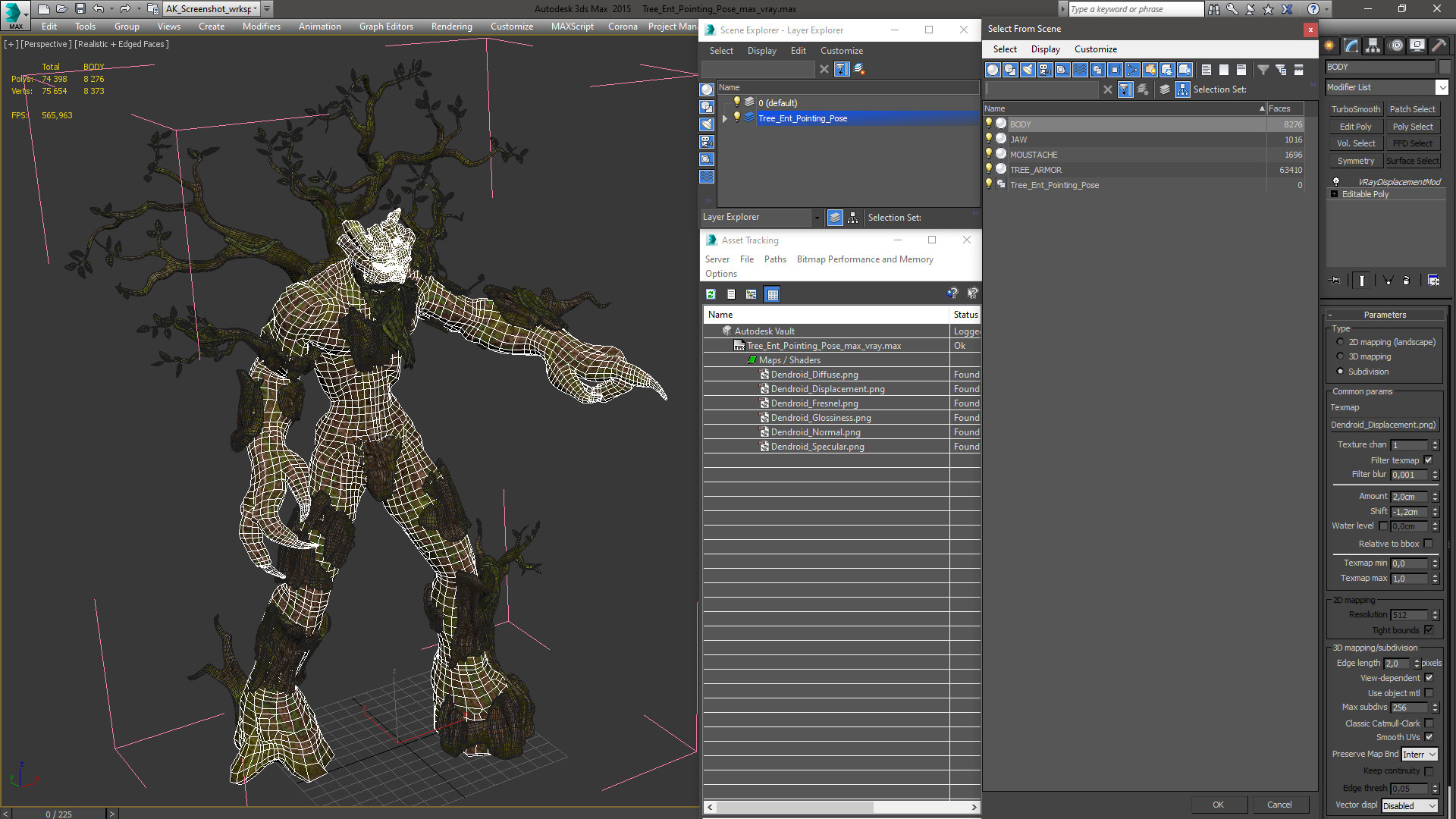Image resolution: width=1456 pixels, height=819 pixels.
Task: Toggle Display Space Warps filter icon
Action: point(1080,70)
